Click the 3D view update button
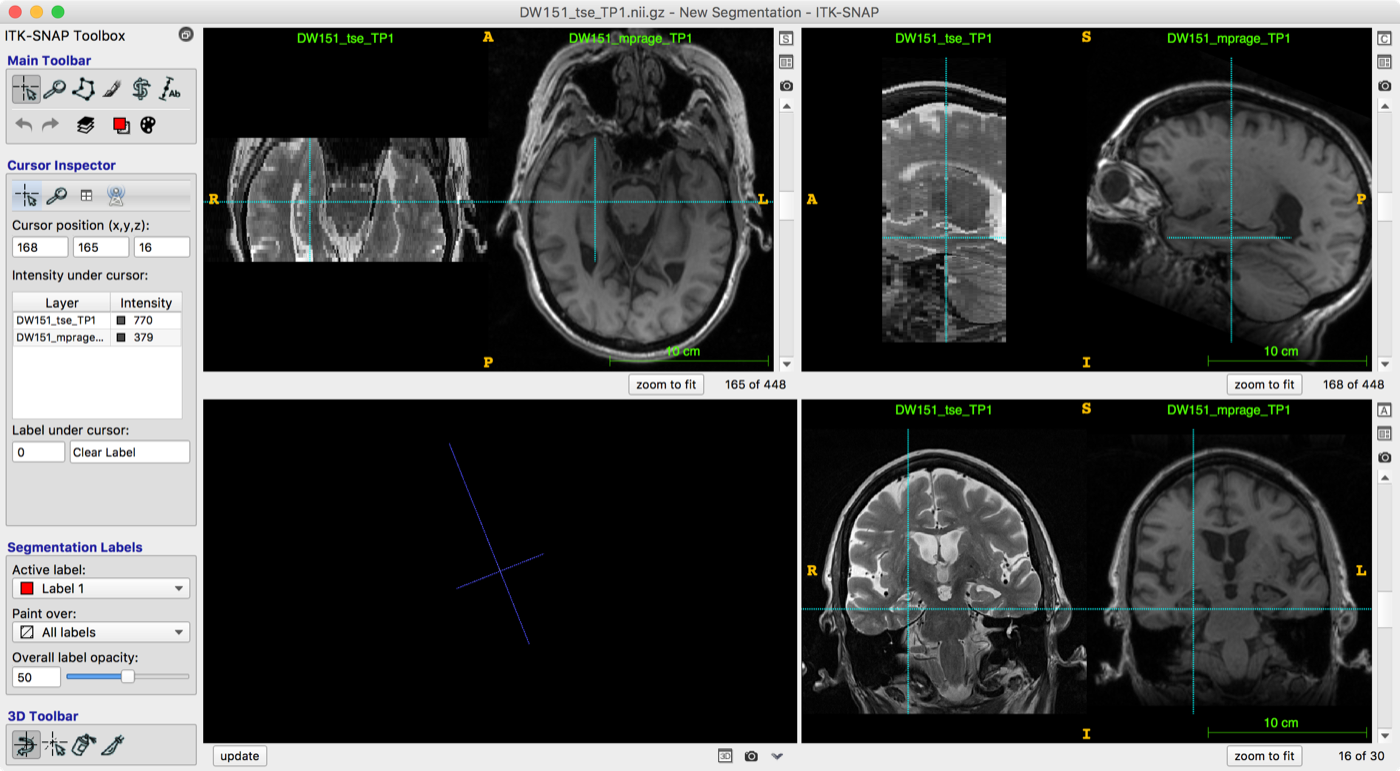1400x771 pixels. click(x=240, y=756)
